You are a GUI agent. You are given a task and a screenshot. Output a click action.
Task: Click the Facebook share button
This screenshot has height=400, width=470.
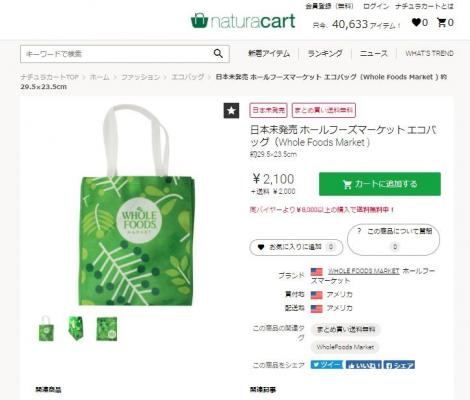point(399,365)
